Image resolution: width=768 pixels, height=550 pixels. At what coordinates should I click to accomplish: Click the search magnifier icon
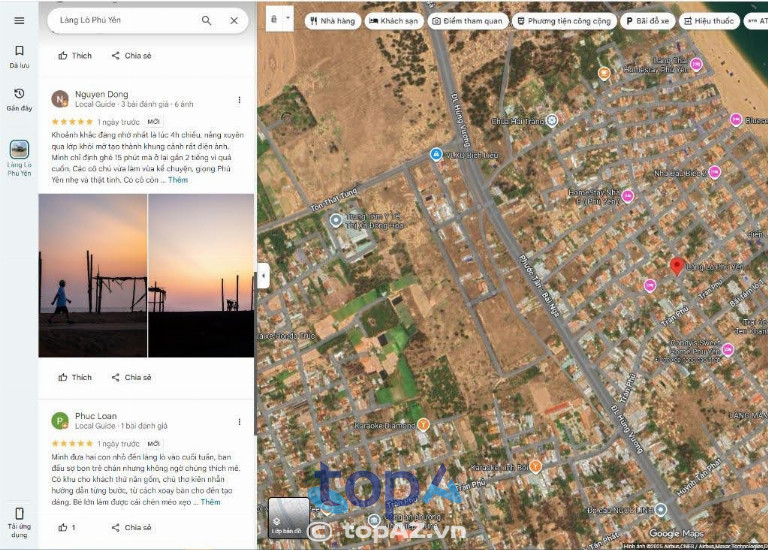(206, 20)
